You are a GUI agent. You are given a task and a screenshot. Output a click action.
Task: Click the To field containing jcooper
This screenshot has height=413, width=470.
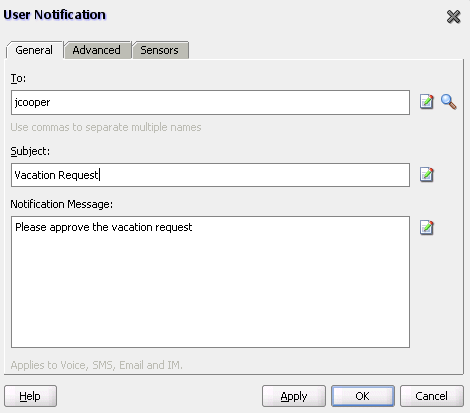tap(210, 102)
